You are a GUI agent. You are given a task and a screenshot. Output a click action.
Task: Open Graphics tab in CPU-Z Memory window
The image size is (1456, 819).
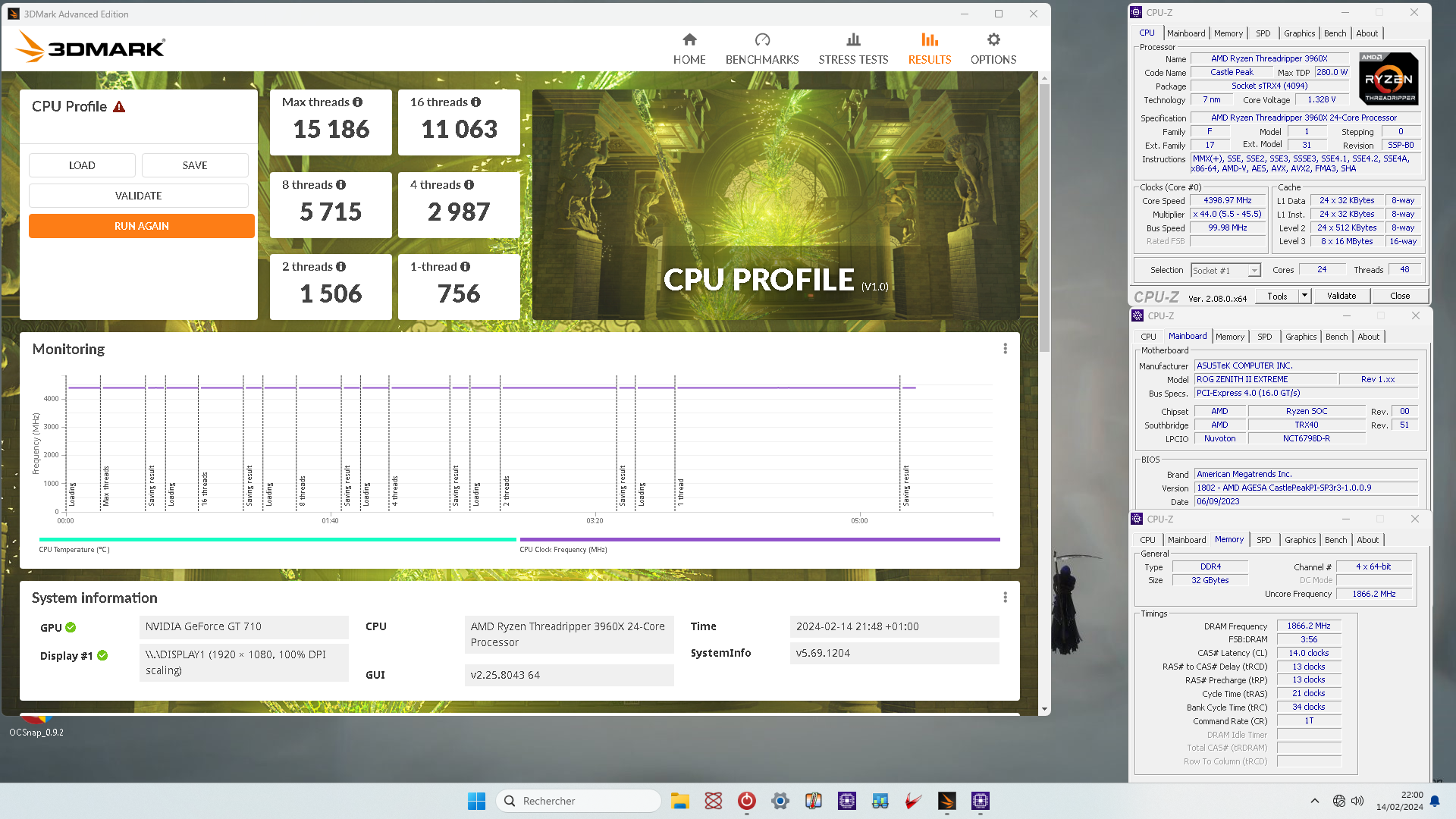click(1301, 540)
